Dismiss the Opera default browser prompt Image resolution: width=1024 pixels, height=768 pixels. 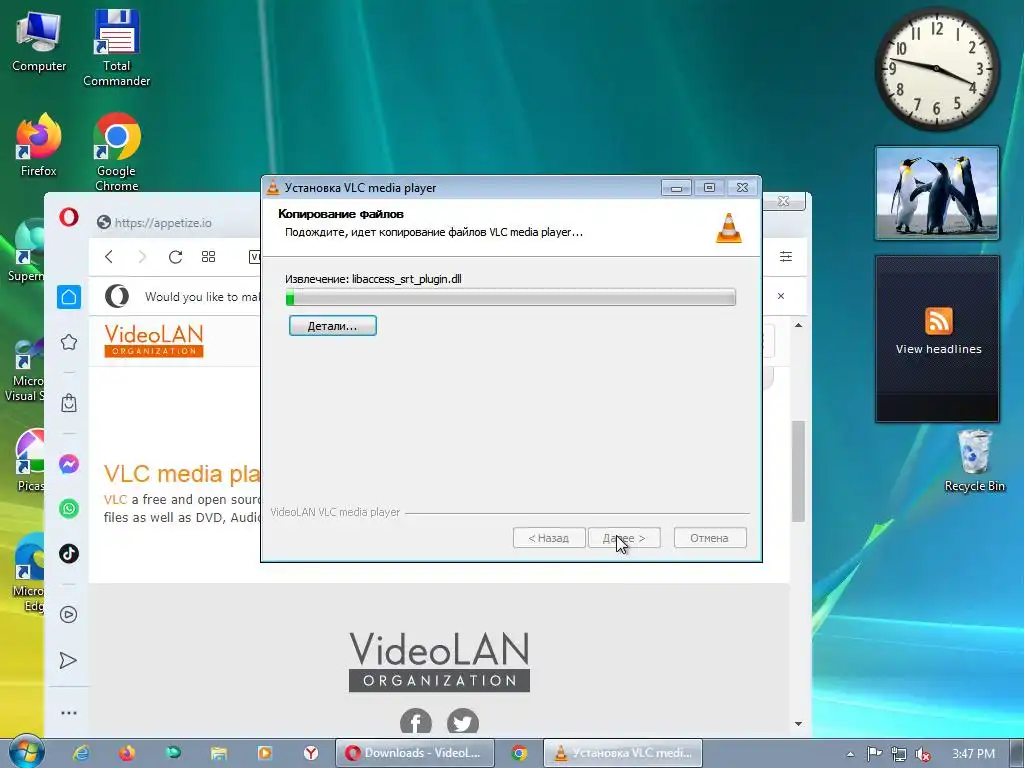pyautogui.click(x=780, y=296)
